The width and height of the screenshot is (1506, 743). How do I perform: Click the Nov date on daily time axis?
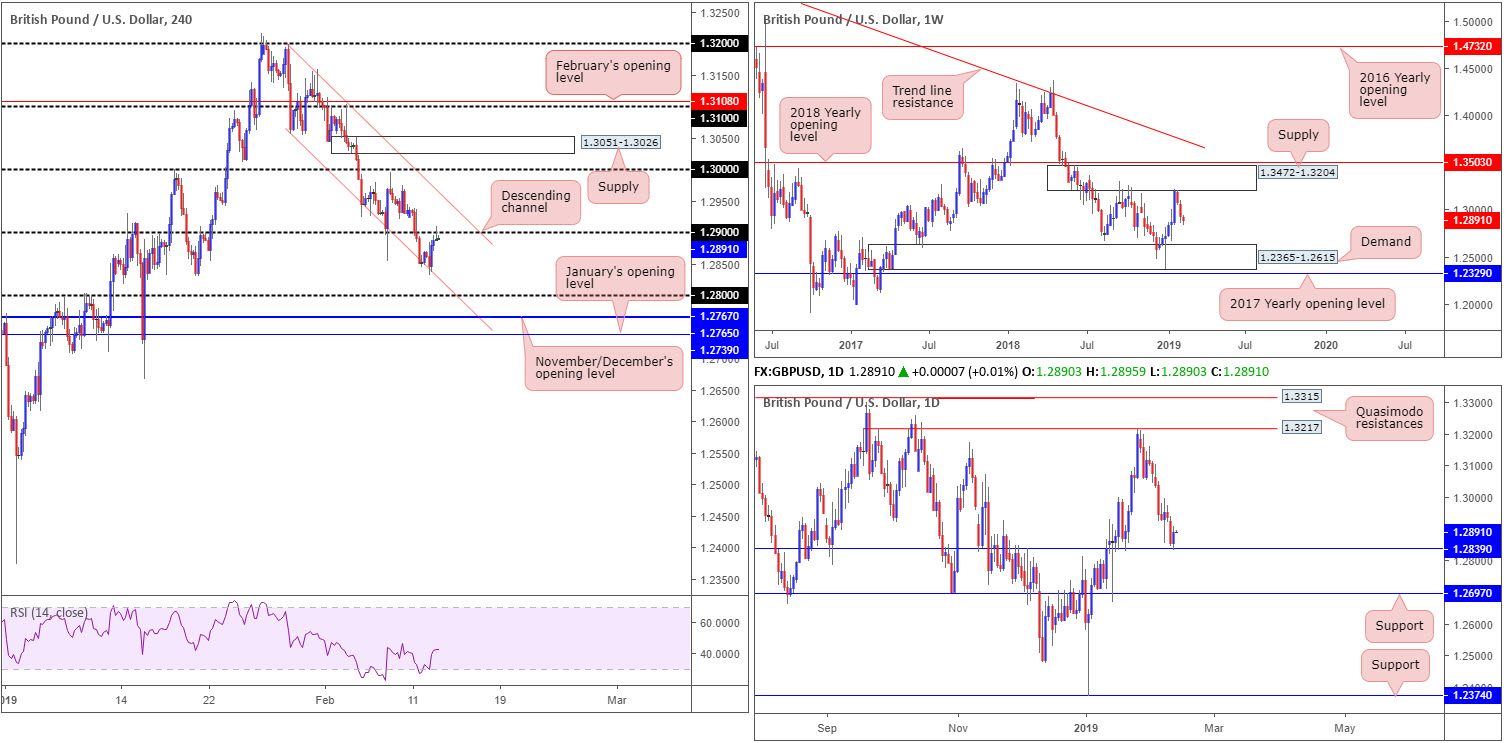pyautogui.click(x=957, y=728)
